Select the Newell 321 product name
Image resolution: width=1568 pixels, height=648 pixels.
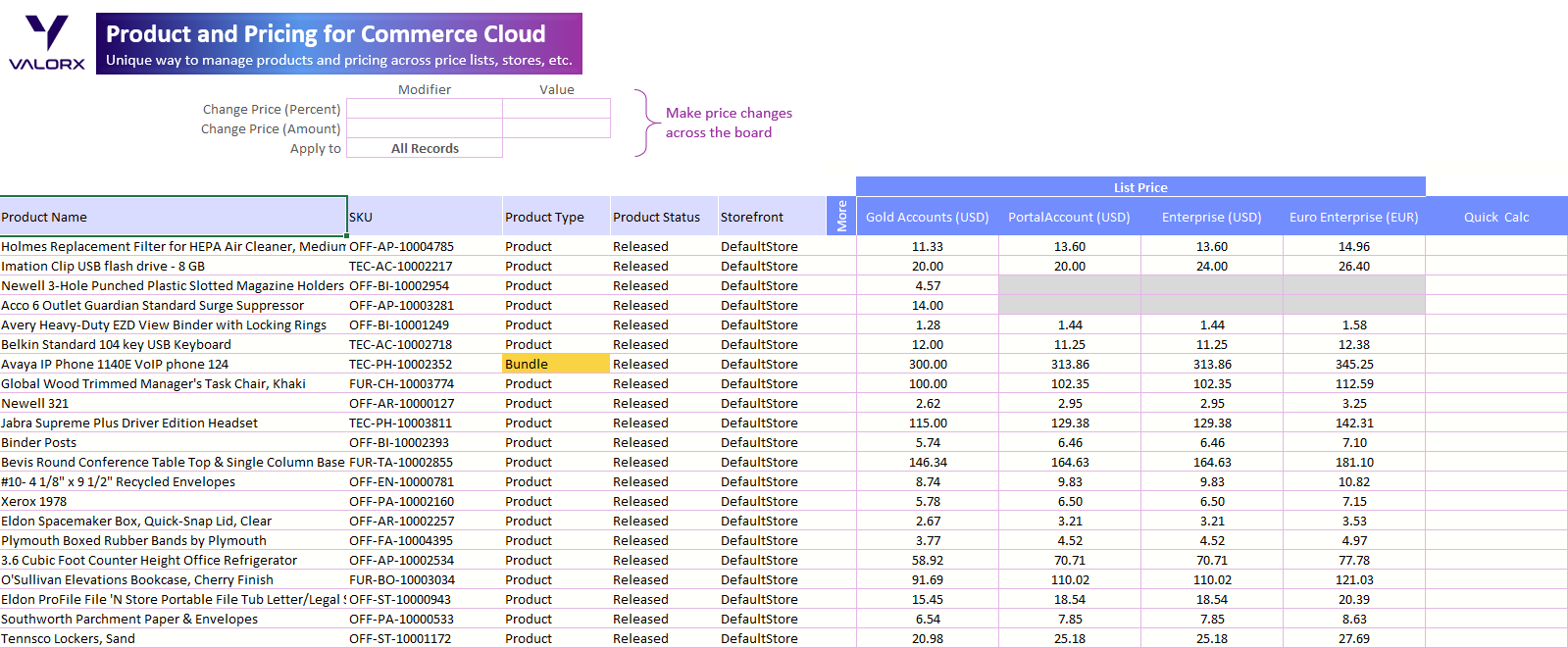(x=174, y=403)
